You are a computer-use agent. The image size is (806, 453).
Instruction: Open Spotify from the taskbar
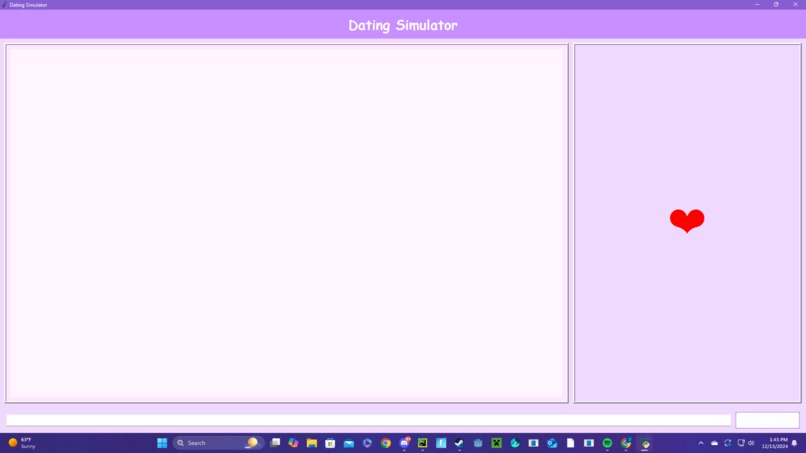coord(608,443)
